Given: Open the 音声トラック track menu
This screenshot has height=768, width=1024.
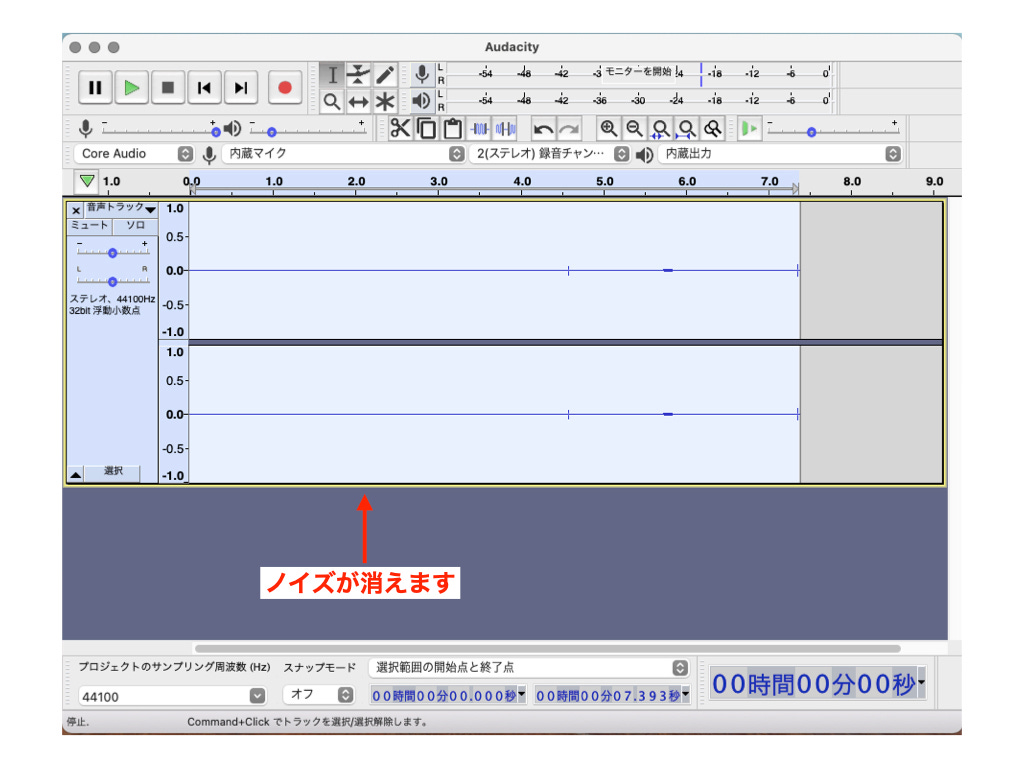Looking at the screenshot, I should 121,208.
